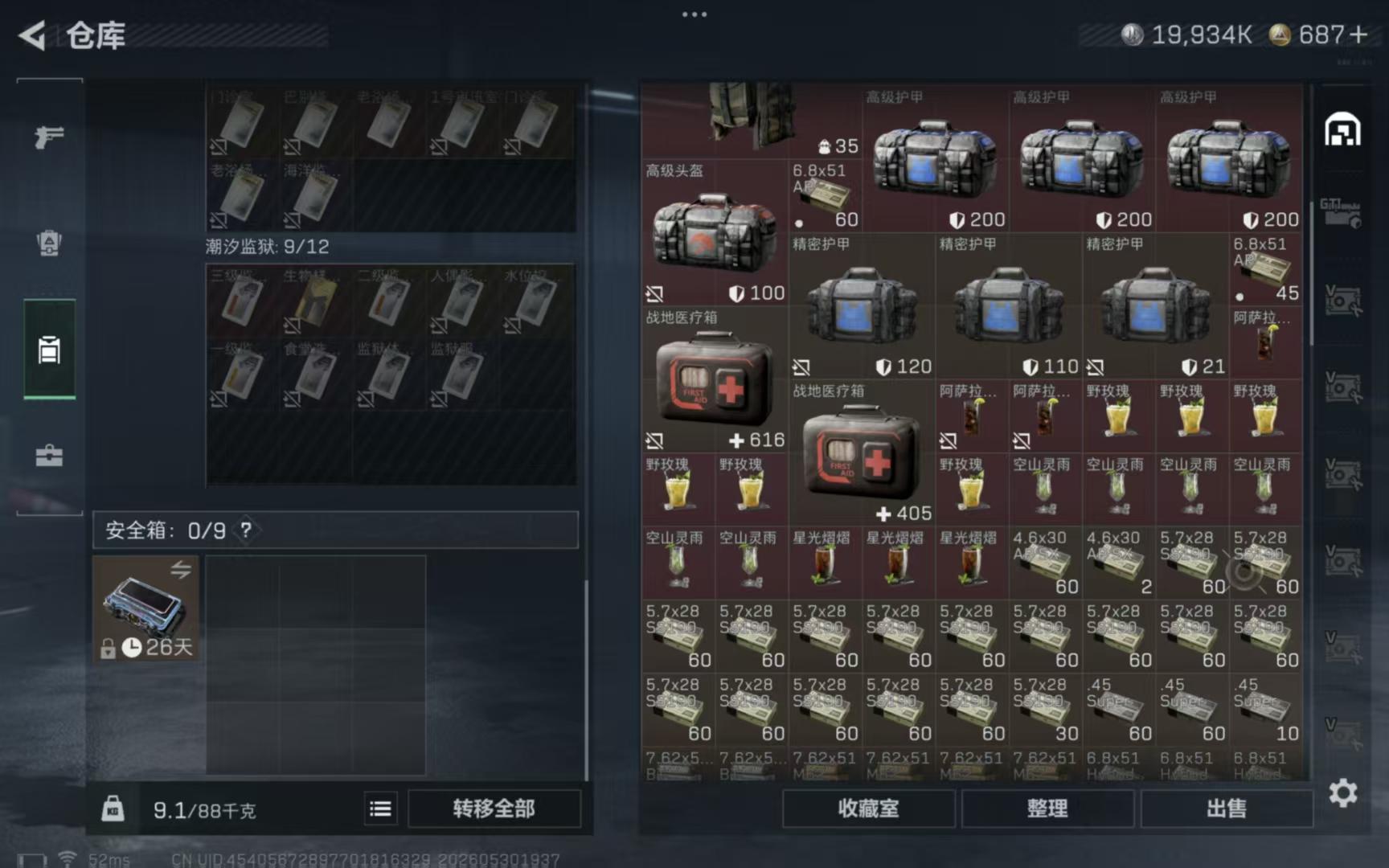The width and height of the screenshot is (1389, 868).
Task: Open settings gear at bottom right
Action: click(x=1343, y=793)
